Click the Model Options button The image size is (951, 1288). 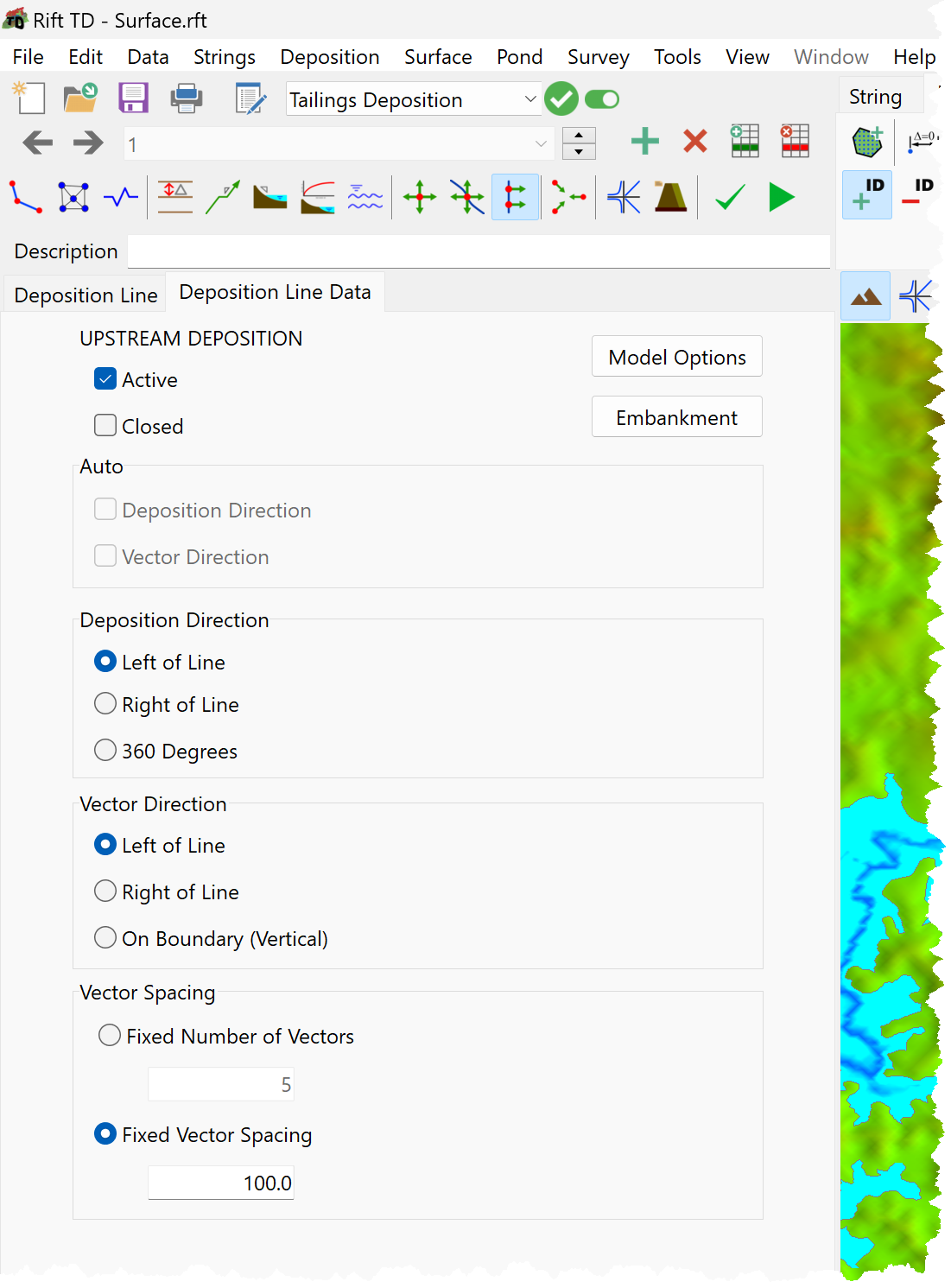coord(677,357)
